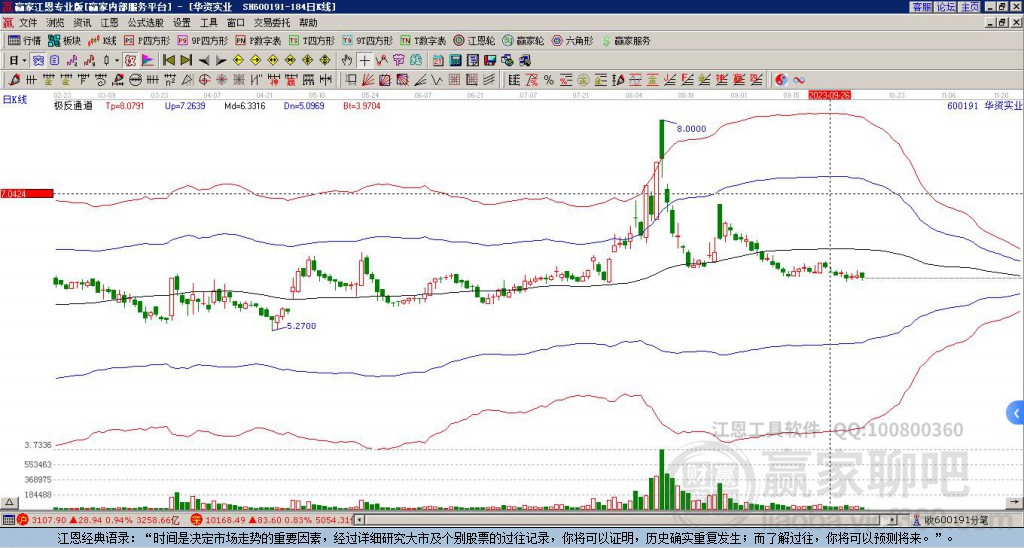This screenshot has width=1024, height=548.
Task: Open the 浏览 menu
Action: pyautogui.click(x=56, y=23)
